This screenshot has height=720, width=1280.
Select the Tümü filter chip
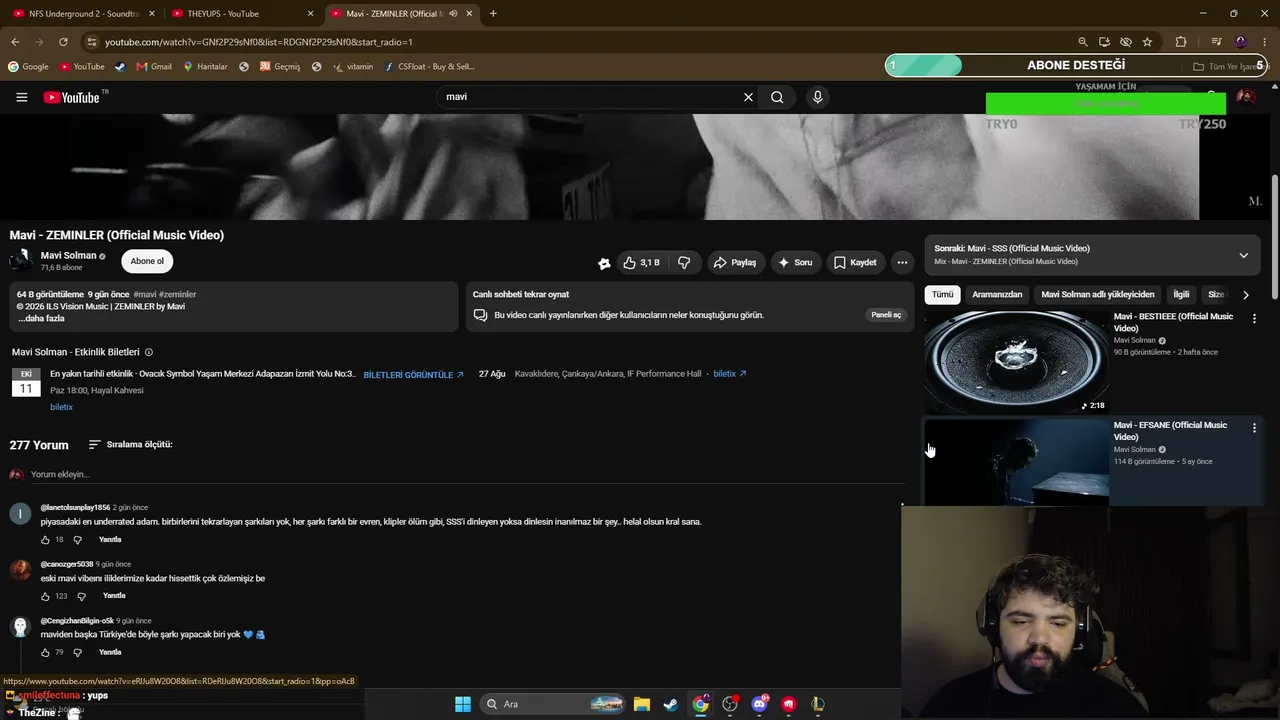point(943,295)
